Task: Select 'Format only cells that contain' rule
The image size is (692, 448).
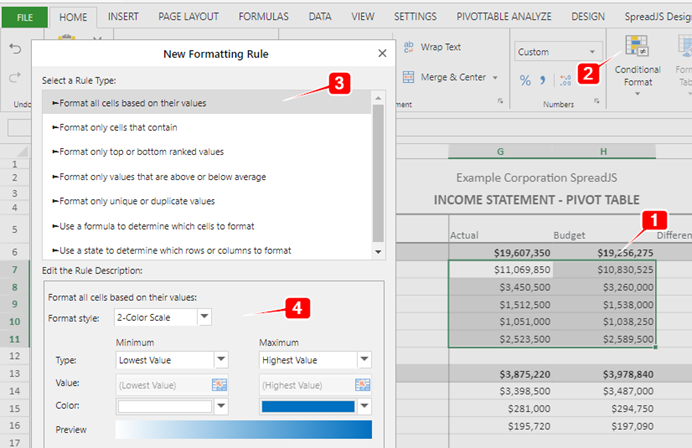Action: coord(207,128)
